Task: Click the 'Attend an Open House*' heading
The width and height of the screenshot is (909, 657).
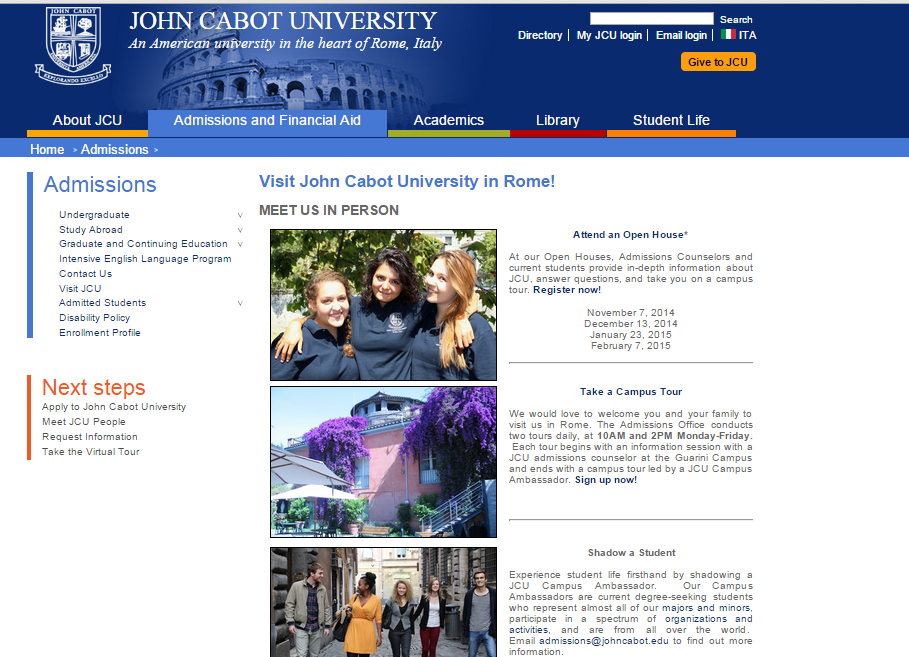Action: point(631,235)
